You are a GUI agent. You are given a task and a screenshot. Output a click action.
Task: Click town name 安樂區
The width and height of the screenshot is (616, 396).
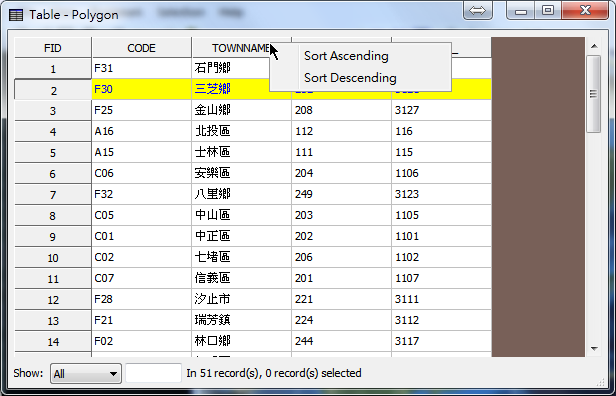point(213,173)
